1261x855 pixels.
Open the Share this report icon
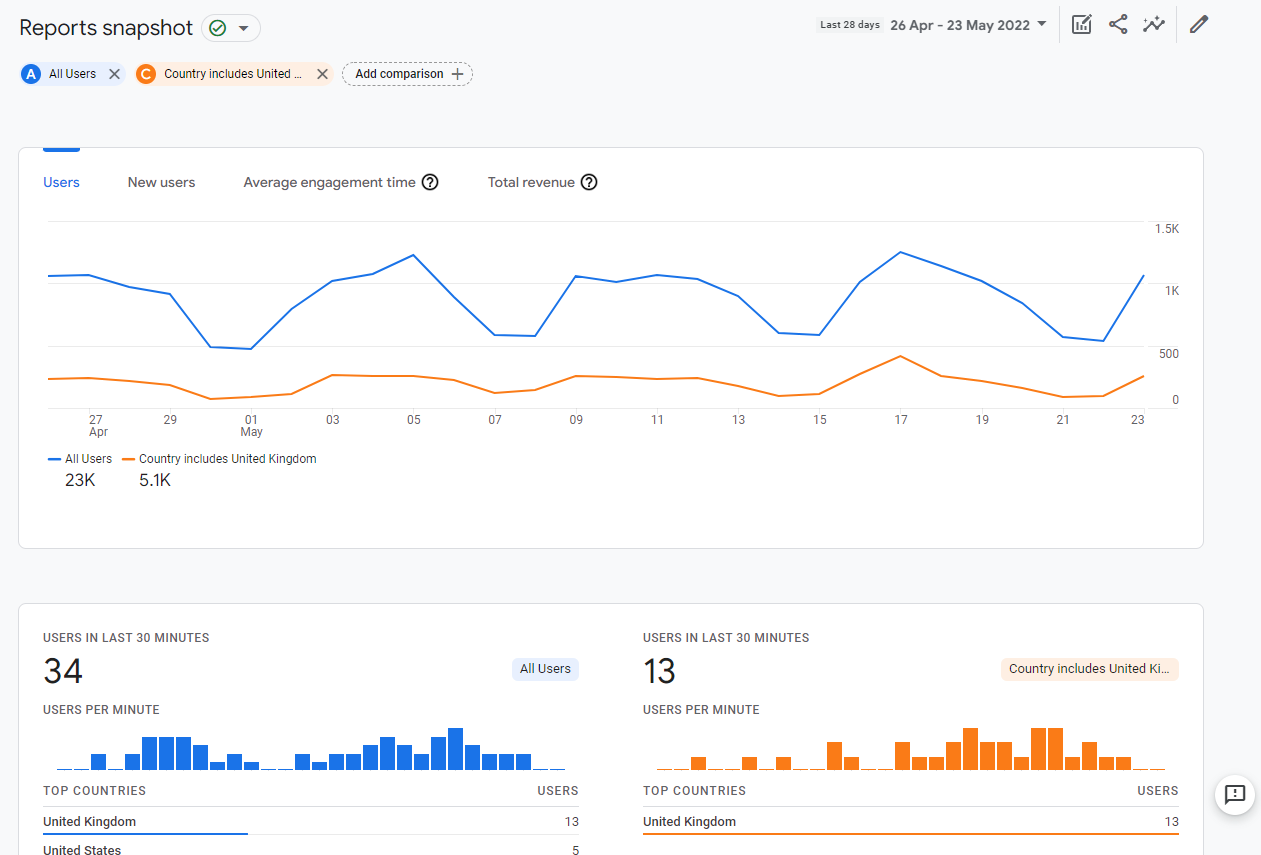[x=1118, y=25]
